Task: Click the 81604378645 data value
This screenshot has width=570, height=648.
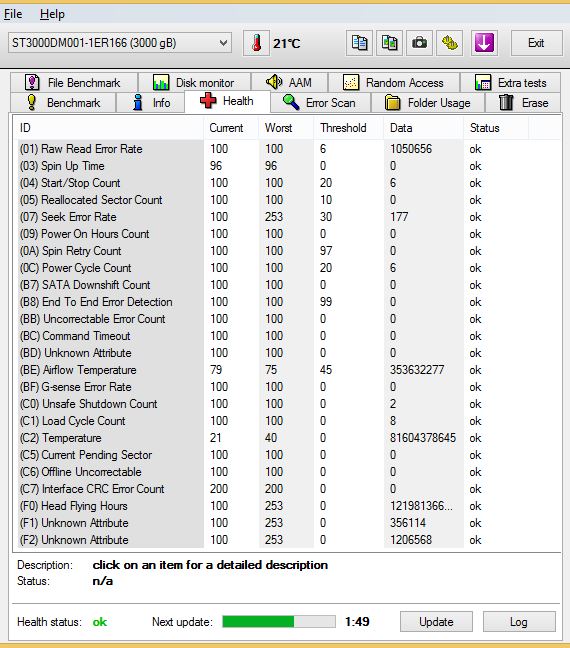Action: pos(423,438)
